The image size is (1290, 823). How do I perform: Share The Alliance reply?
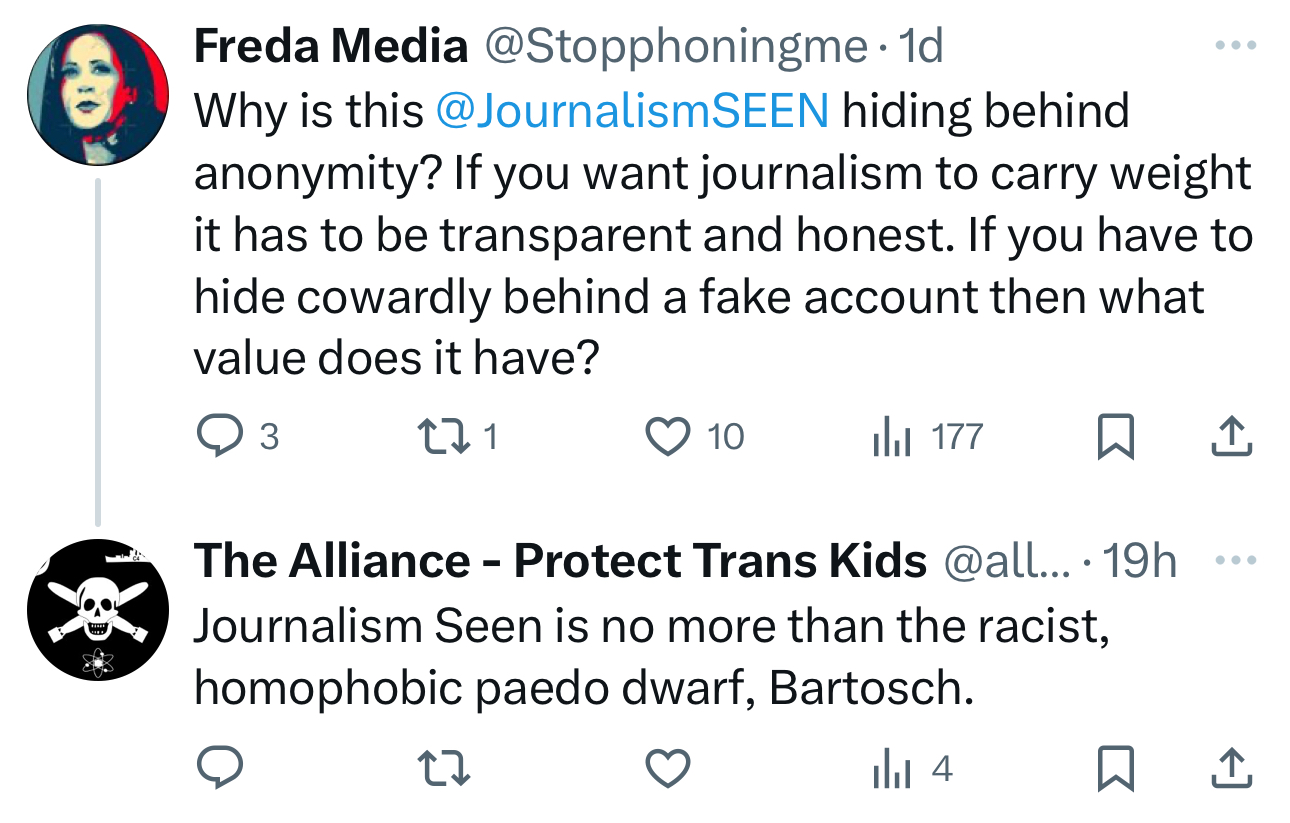[1231, 769]
